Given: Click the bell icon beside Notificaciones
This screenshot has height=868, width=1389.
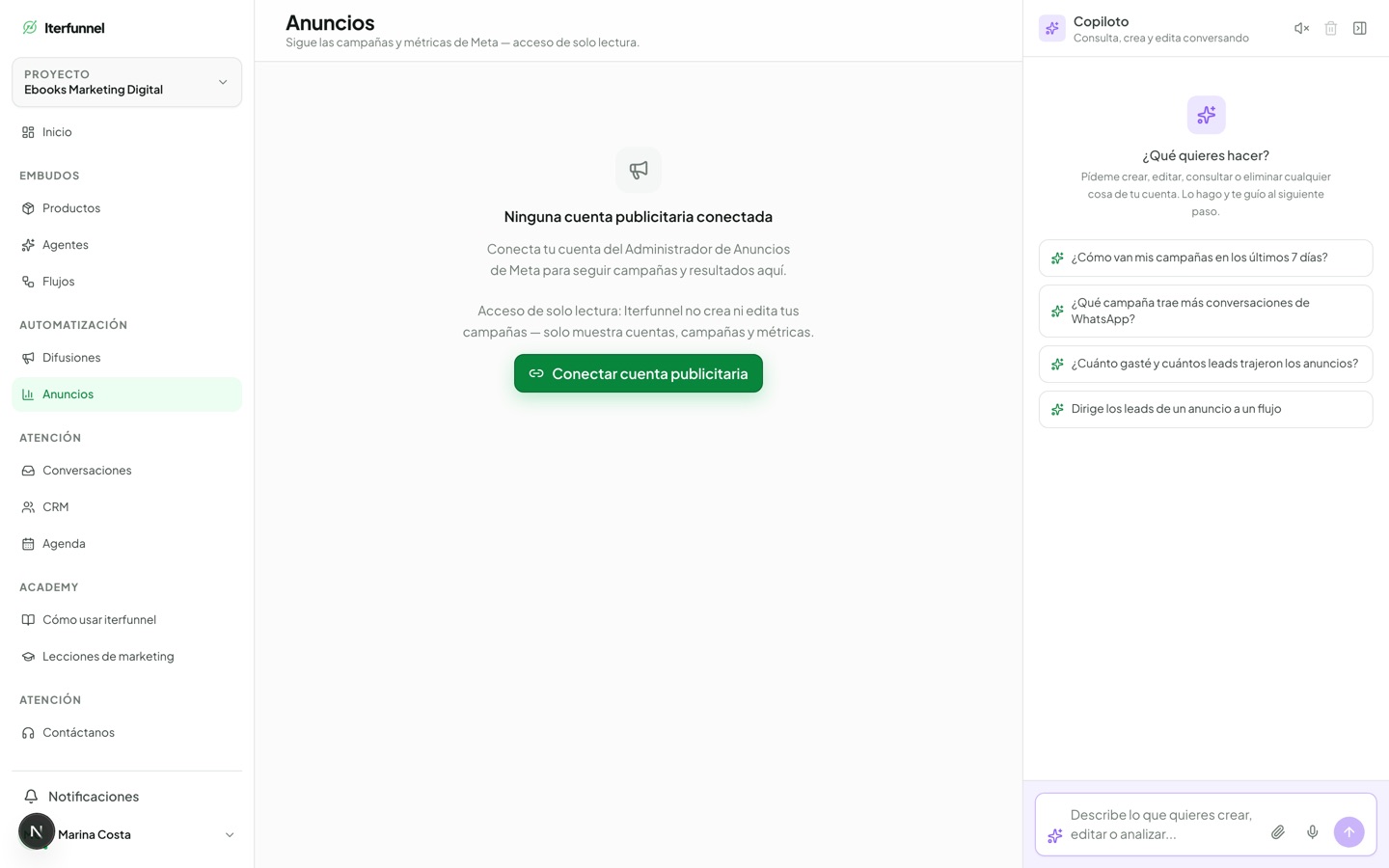Looking at the screenshot, I should click(31, 797).
